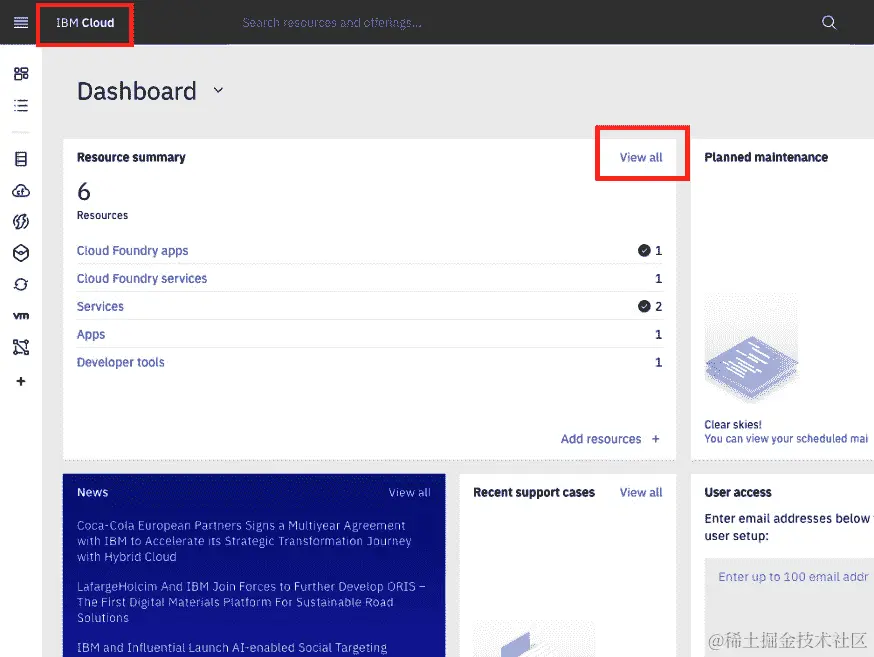Click the IBM Cloud home logo

[x=85, y=23]
